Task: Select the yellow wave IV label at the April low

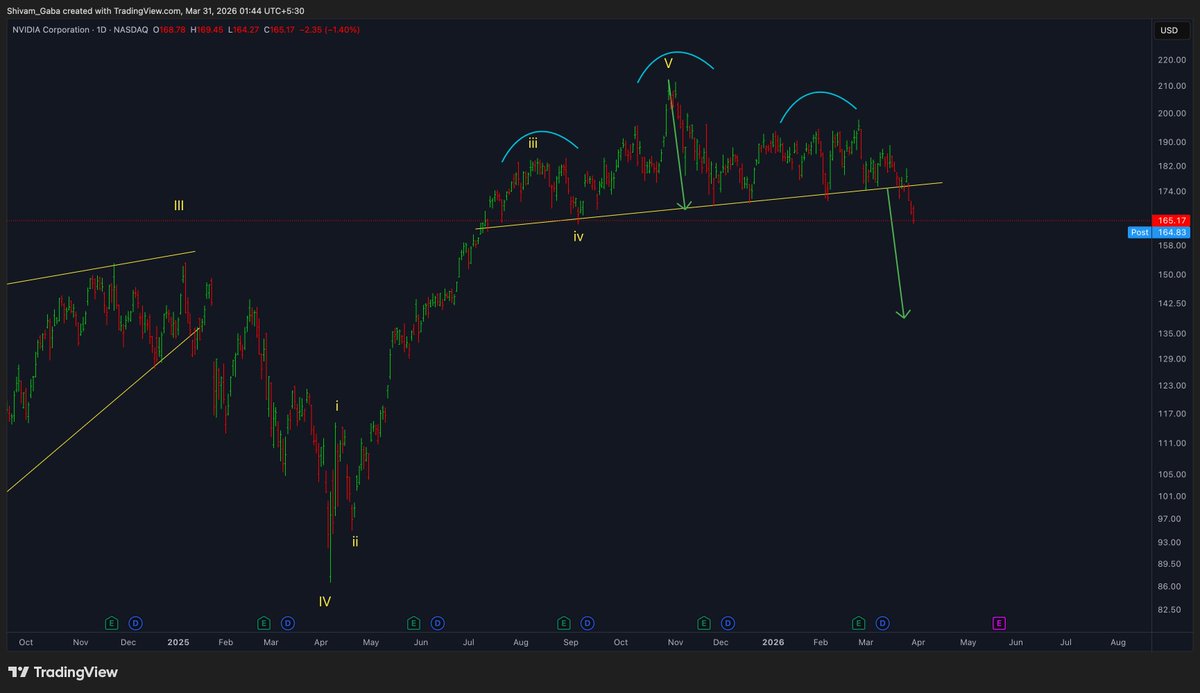Action: (x=325, y=601)
